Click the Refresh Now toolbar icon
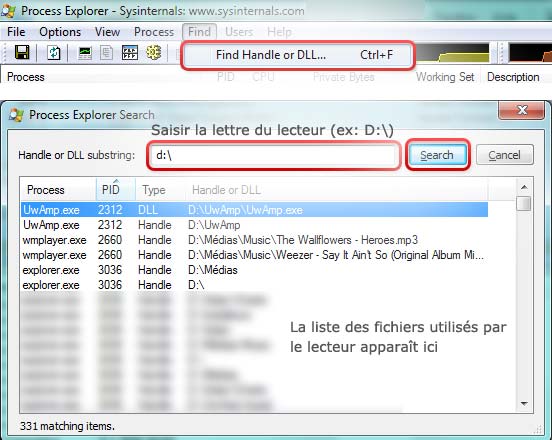552x440 pixels. click(x=54, y=53)
